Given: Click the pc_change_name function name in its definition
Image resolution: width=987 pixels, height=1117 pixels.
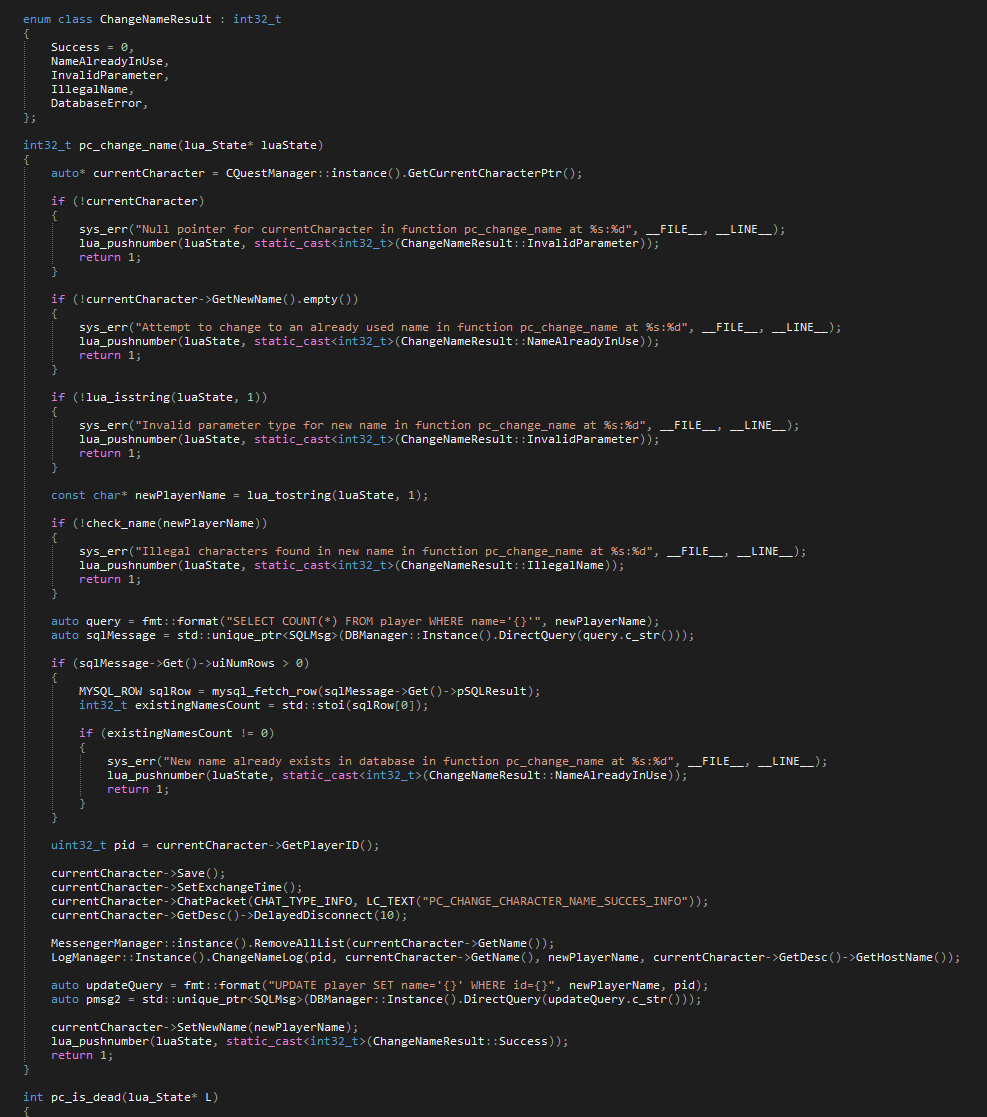Looking at the screenshot, I should pyautogui.click(x=125, y=145).
